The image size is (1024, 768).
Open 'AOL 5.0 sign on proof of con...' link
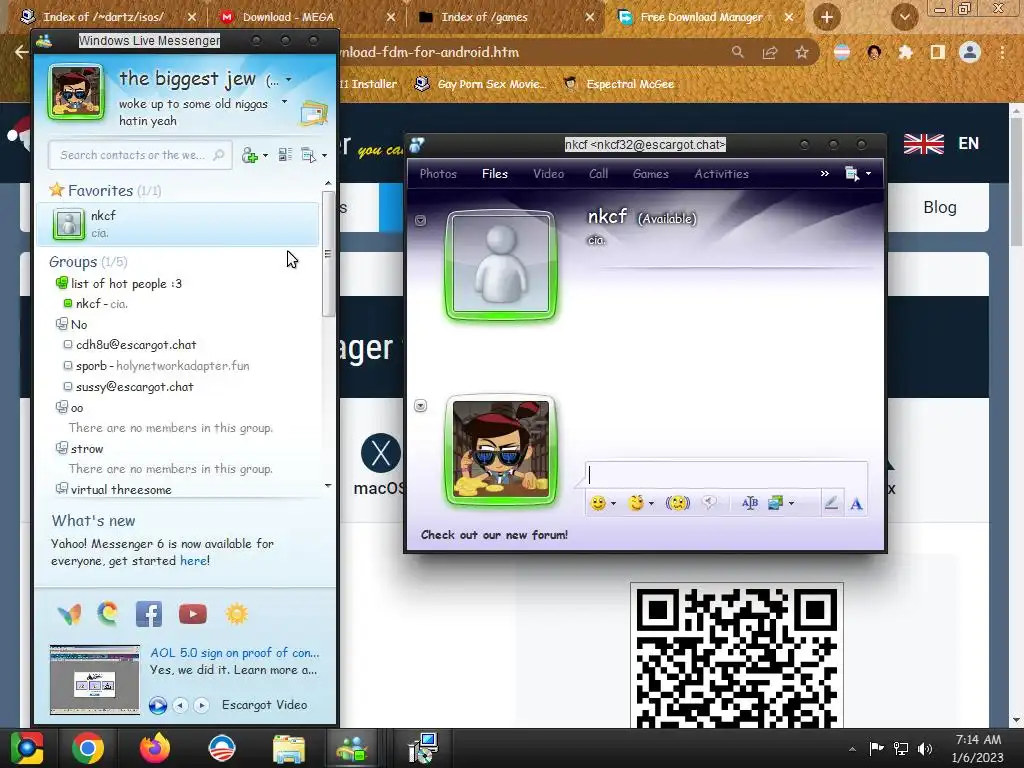(234, 652)
